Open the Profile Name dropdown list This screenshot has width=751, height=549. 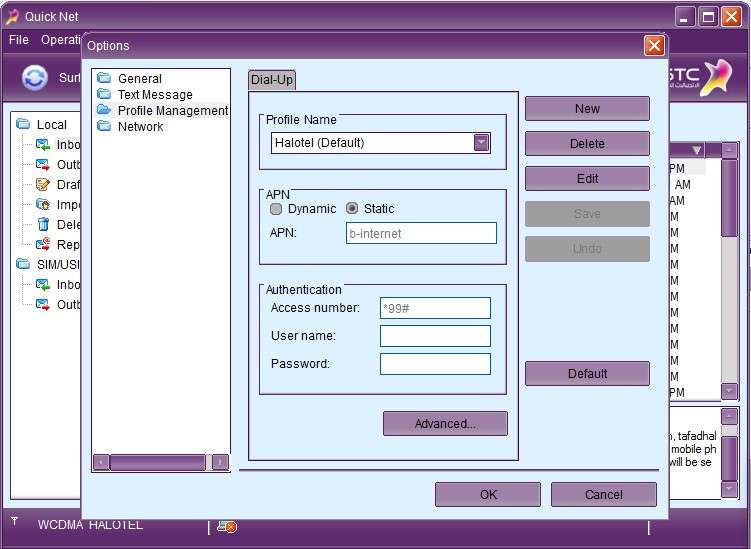pyautogui.click(x=482, y=143)
